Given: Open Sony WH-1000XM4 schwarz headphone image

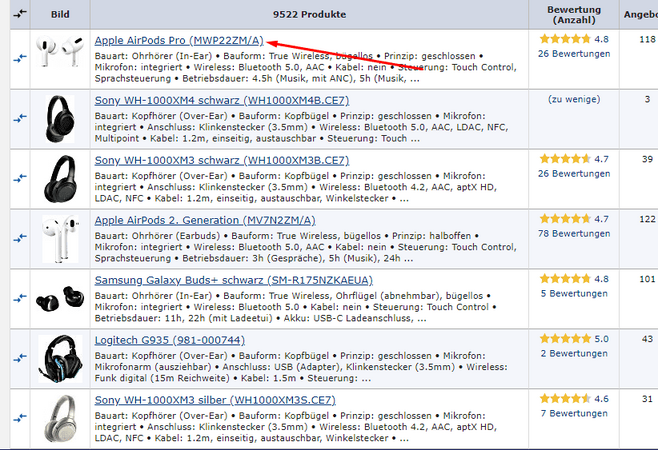Looking at the screenshot, I should point(60,119).
